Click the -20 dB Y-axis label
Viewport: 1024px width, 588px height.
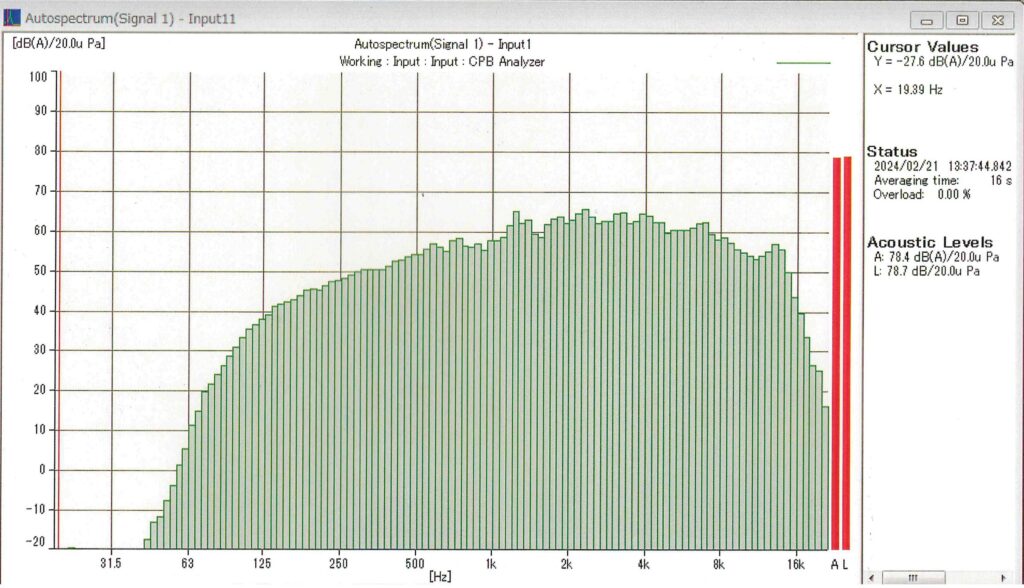point(36,542)
